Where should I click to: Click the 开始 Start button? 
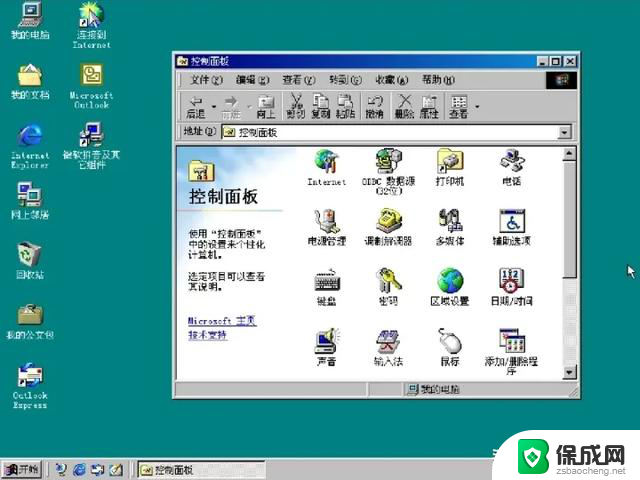coord(22,469)
